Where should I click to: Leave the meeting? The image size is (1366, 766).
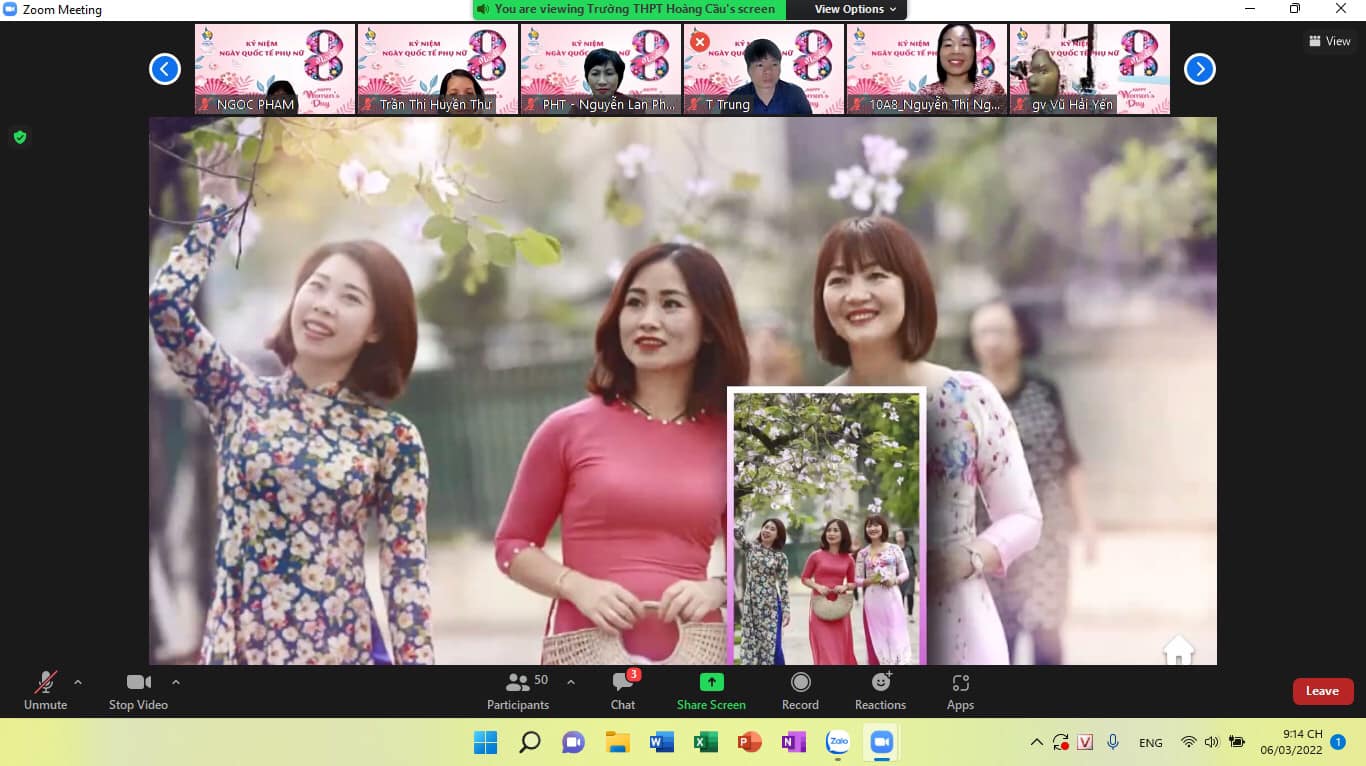click(1323, 691)
